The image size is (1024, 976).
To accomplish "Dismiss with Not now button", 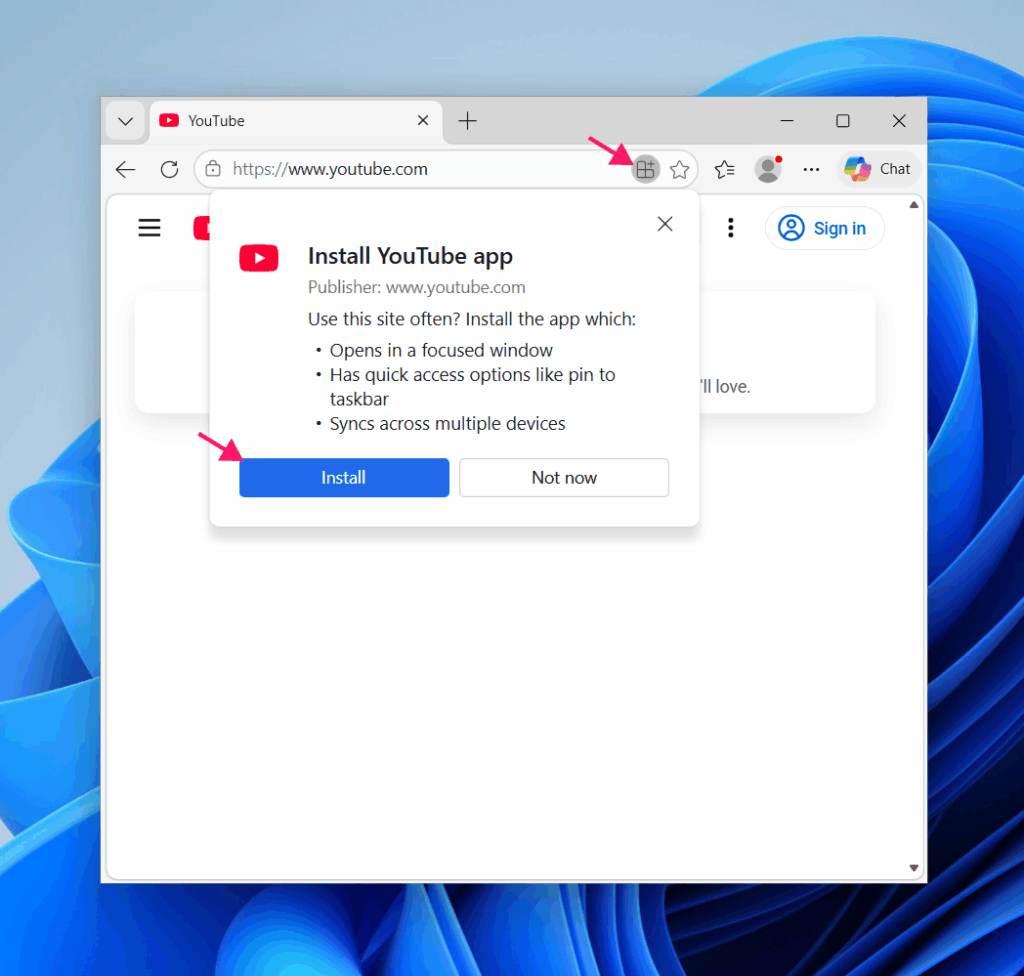I will pyautogui.click(x=564, y=478).
